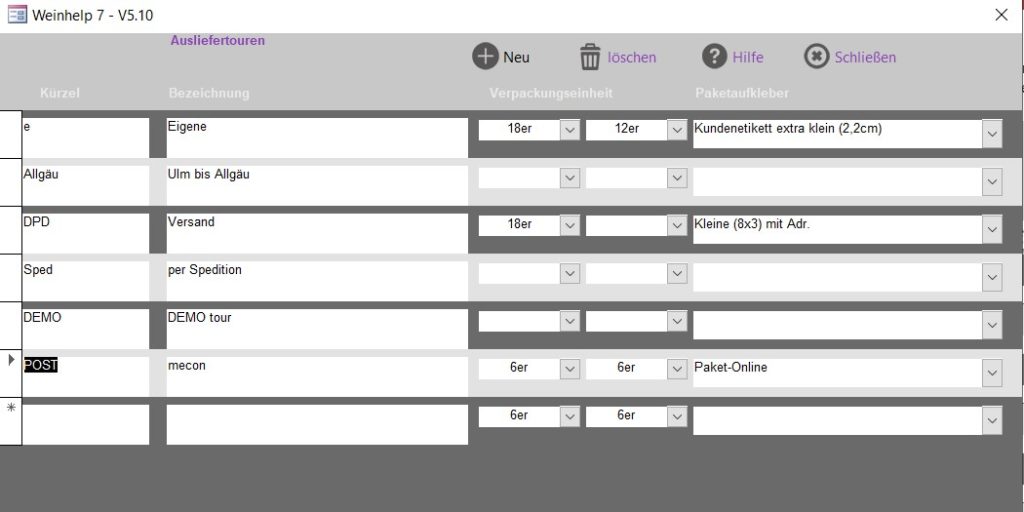Click the trash can löschen icon
Viewport: 1024px width, 512px height.
click(x=590, y=57)
